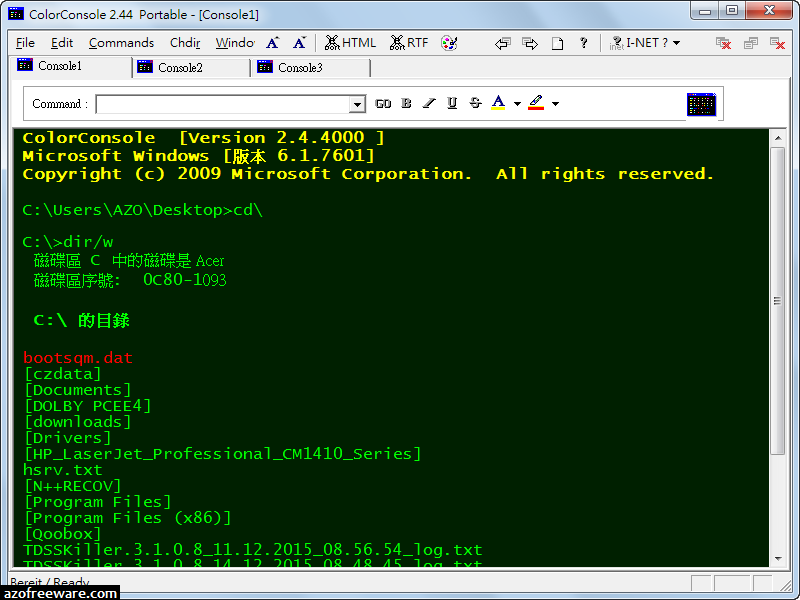
Task: Switch to the Console1 tab
Action: coord(71,66)
